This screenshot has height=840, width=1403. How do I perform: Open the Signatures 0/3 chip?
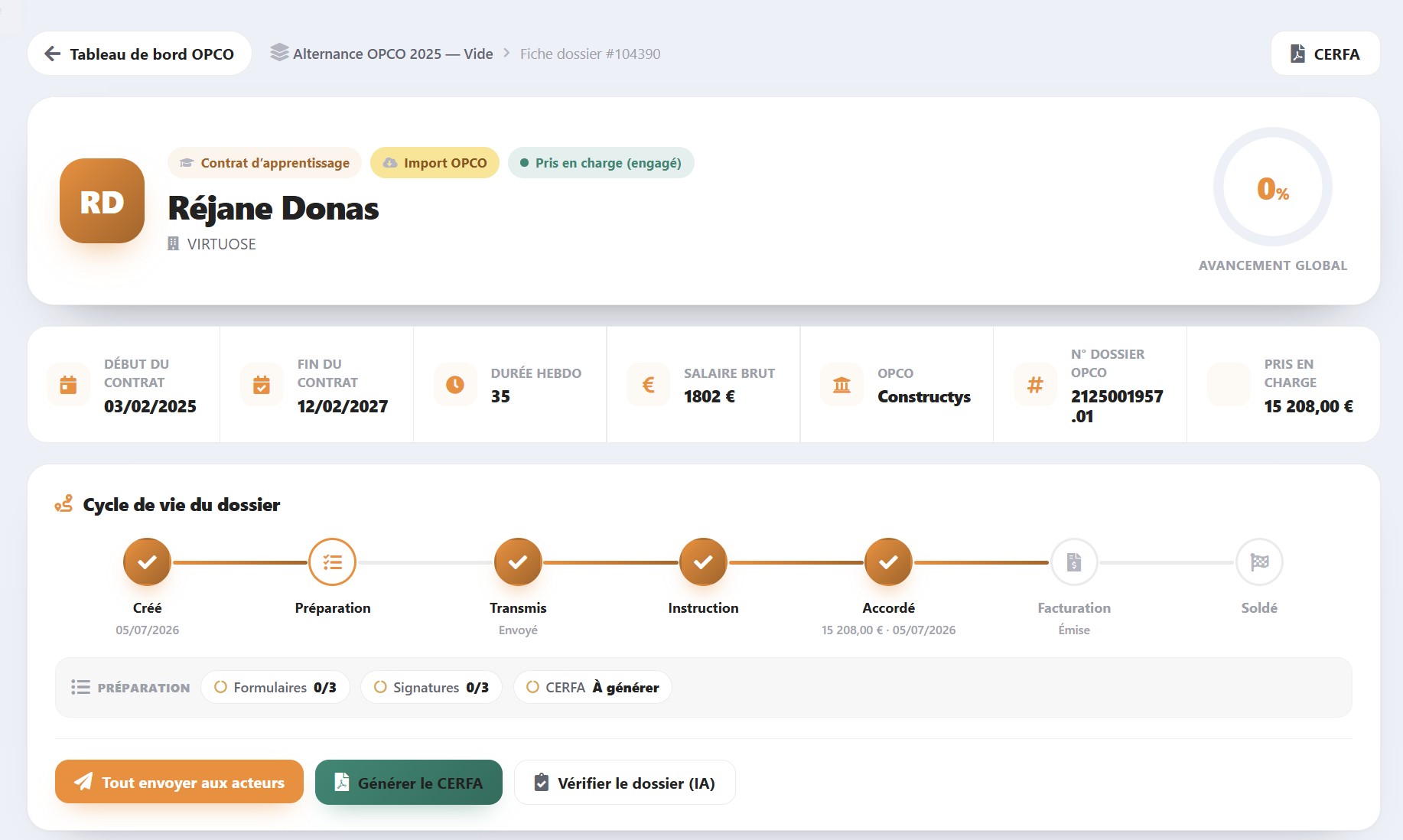[431, 687]
